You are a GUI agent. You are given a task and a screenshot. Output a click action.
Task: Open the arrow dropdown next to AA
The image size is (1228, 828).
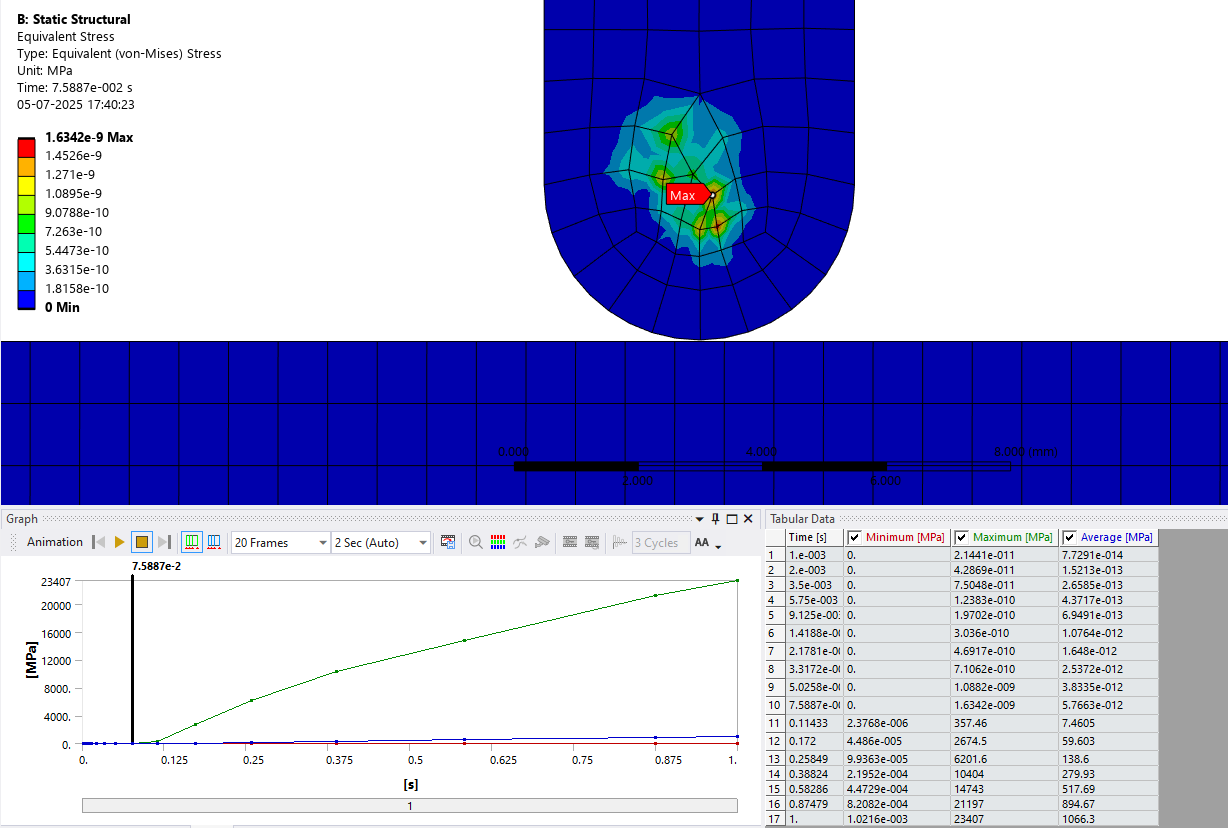pos(718,546)
